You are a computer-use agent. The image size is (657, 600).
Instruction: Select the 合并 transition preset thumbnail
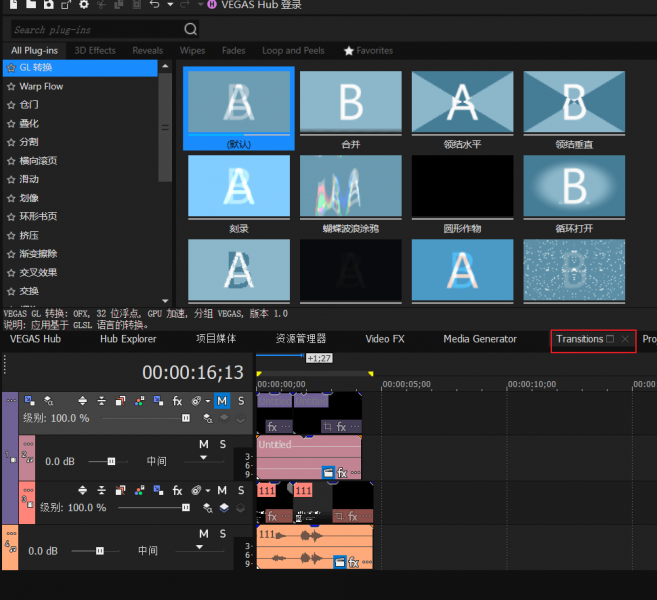[350, 104]
